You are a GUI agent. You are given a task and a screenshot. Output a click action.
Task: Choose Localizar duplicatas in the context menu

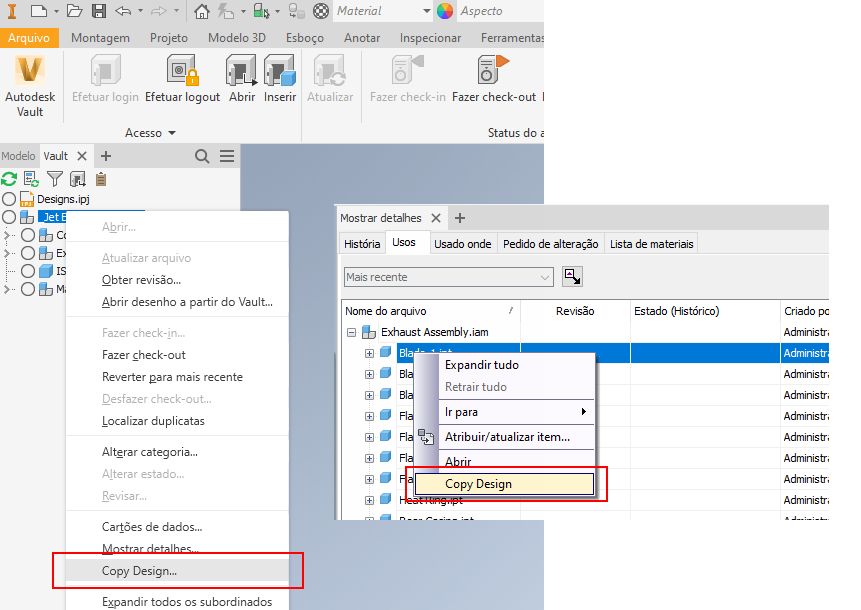pyautogui.click(x=177, y=421)
